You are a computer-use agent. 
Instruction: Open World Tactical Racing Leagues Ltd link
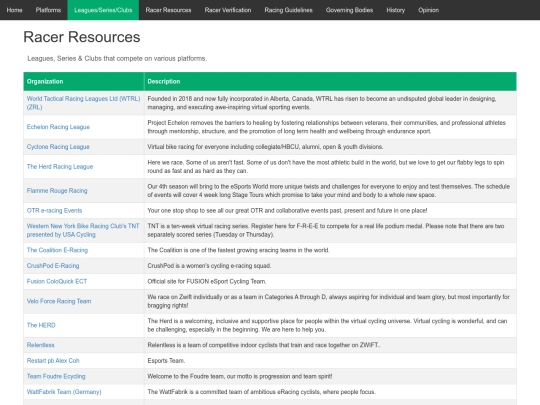point(83,103)
